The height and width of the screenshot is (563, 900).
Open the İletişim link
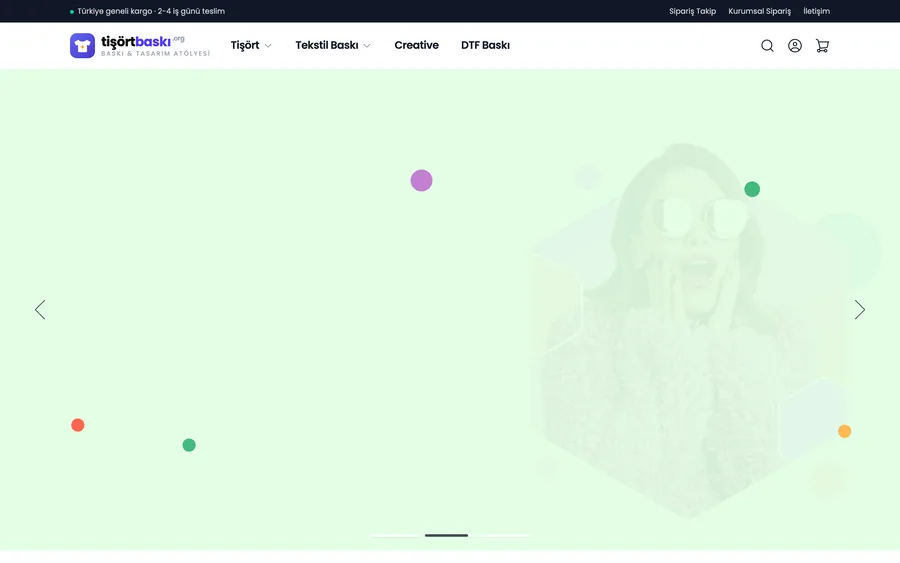pos(816,11)
